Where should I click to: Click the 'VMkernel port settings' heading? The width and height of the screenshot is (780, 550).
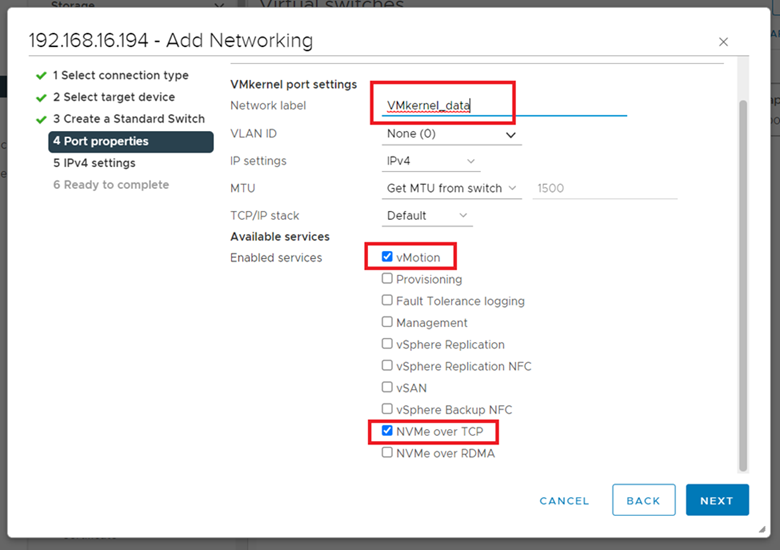pos(293,85)
